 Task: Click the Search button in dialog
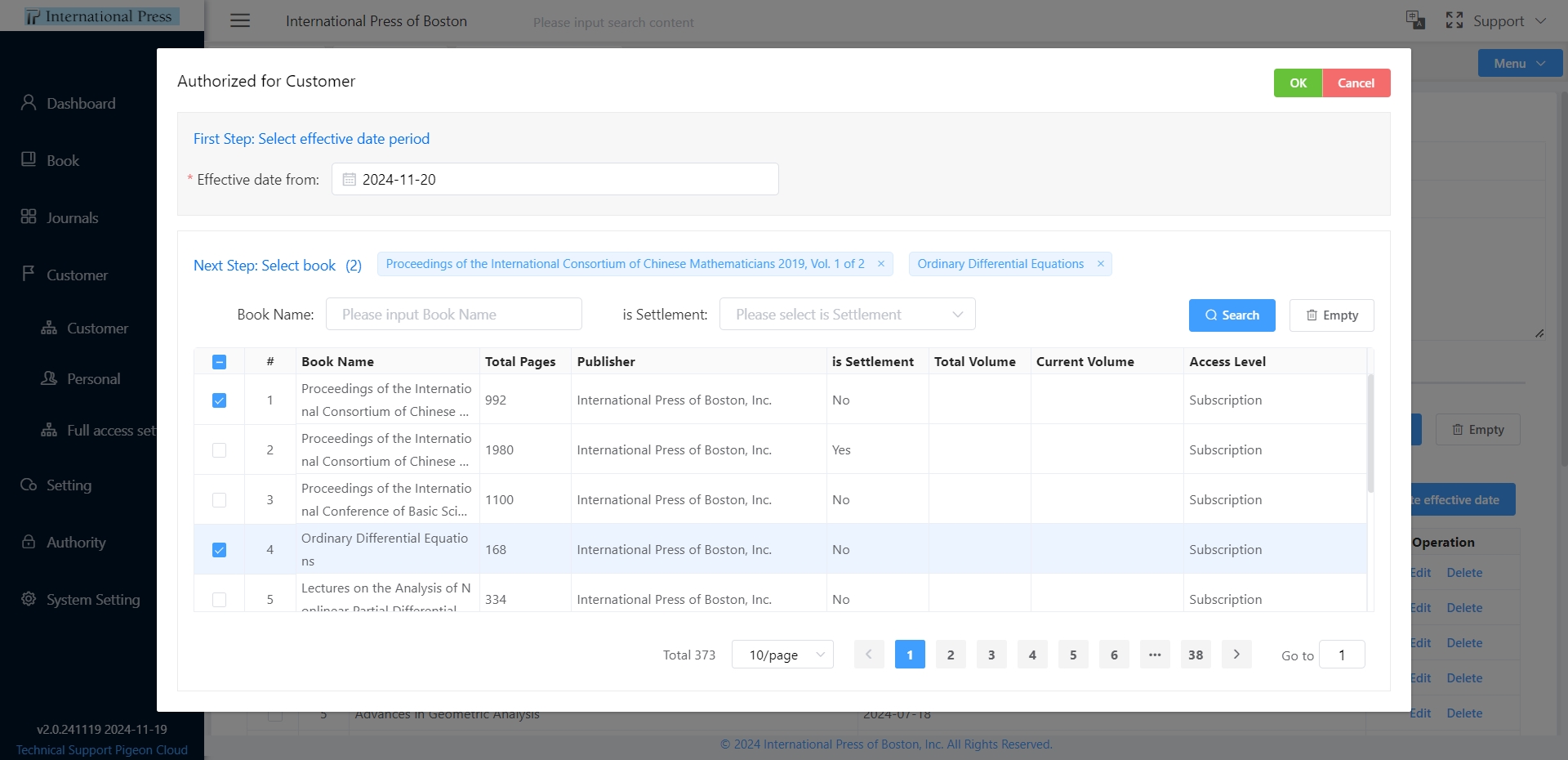tap(1232, 315)
